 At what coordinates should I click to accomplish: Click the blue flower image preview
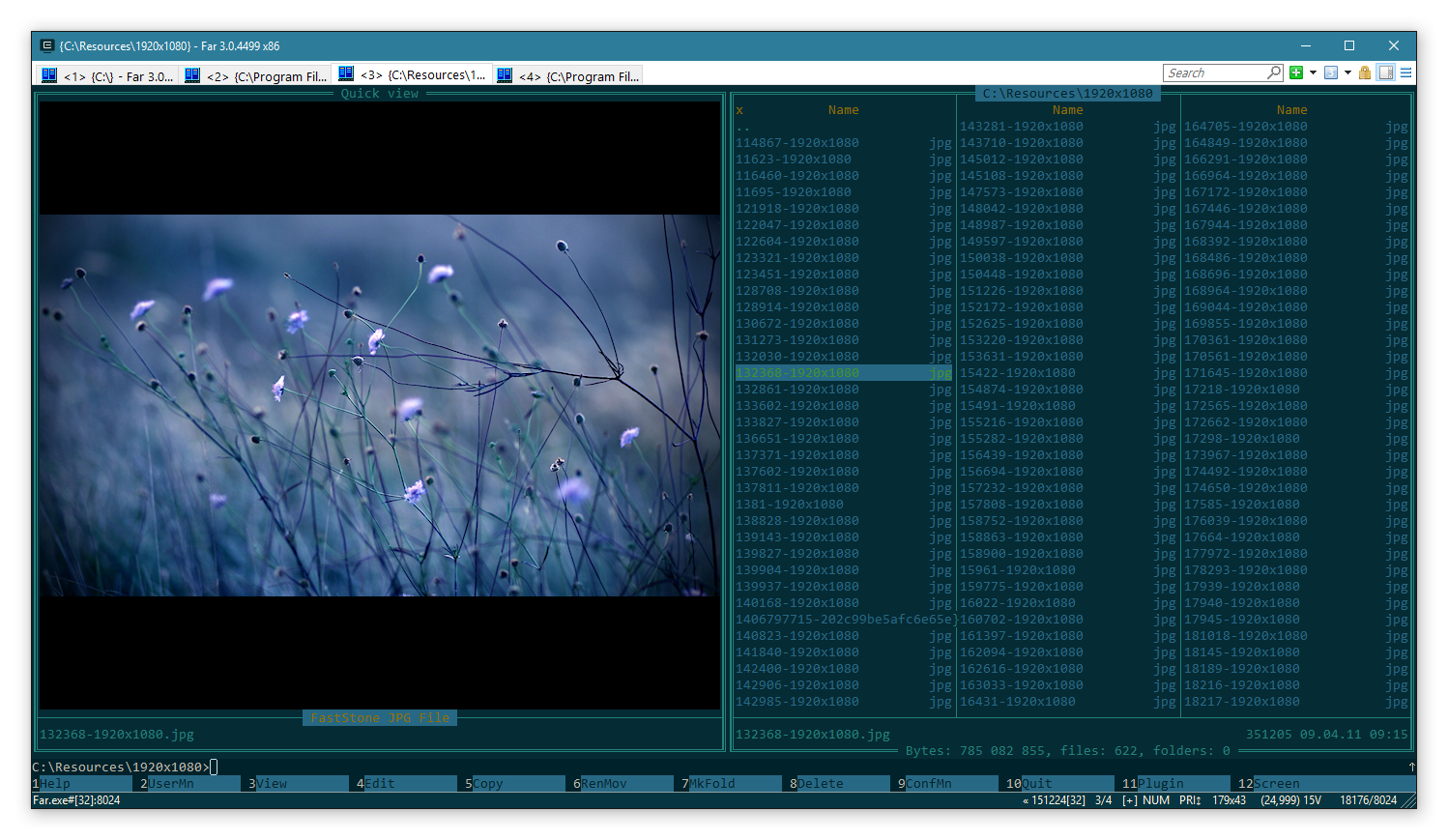coord(379,405)
